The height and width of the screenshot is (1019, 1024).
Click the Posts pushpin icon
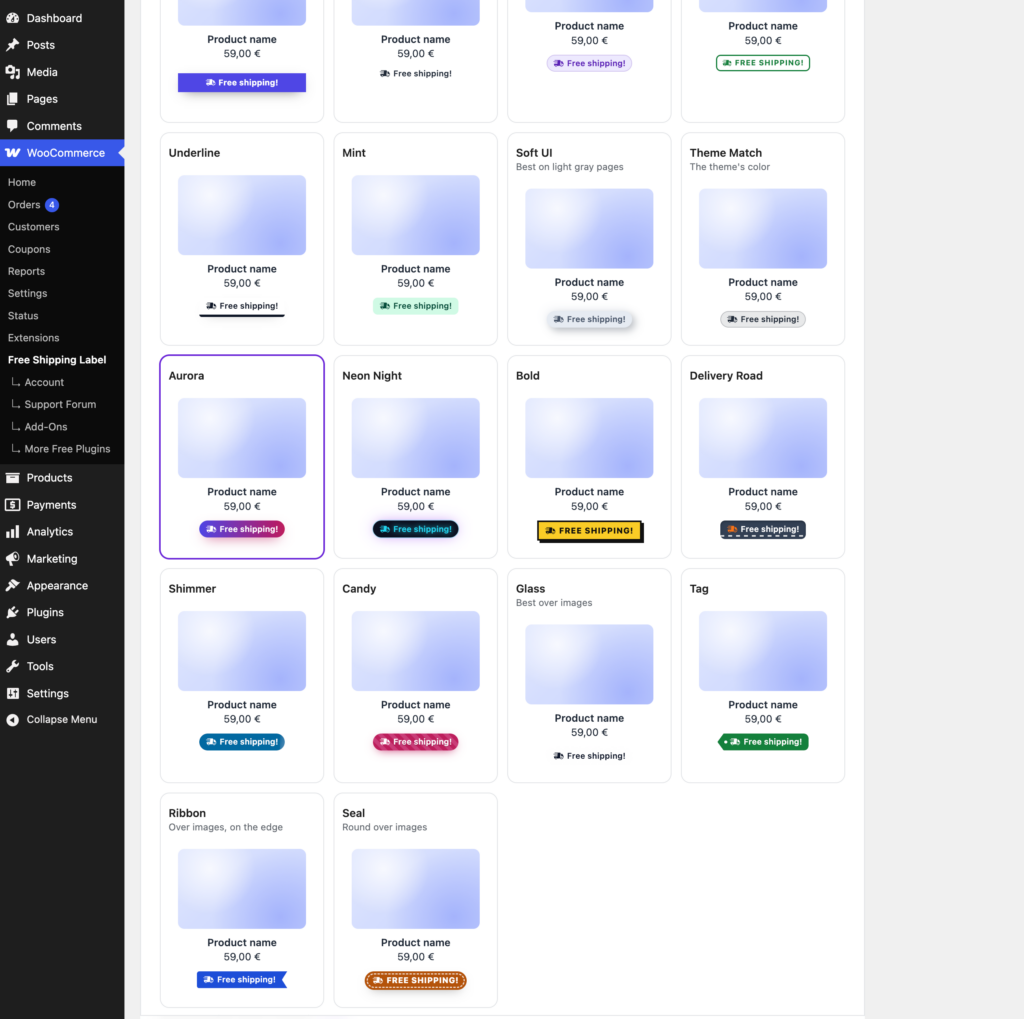(x=12, y=45)
